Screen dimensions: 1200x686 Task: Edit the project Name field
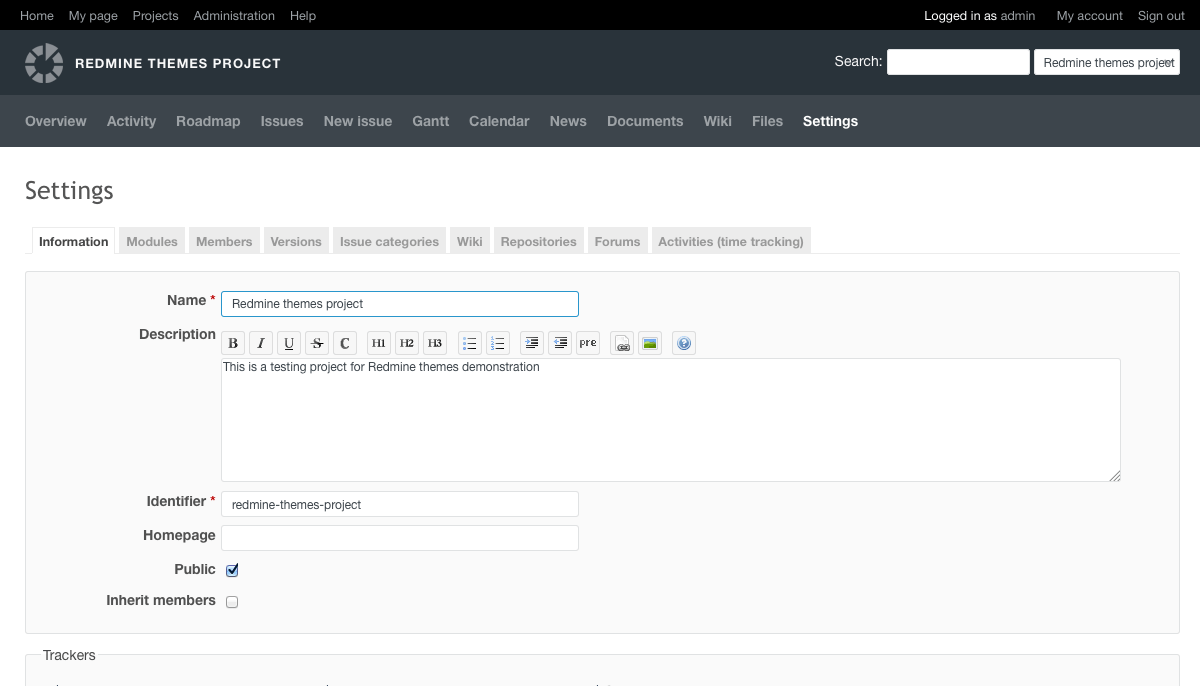400,304
